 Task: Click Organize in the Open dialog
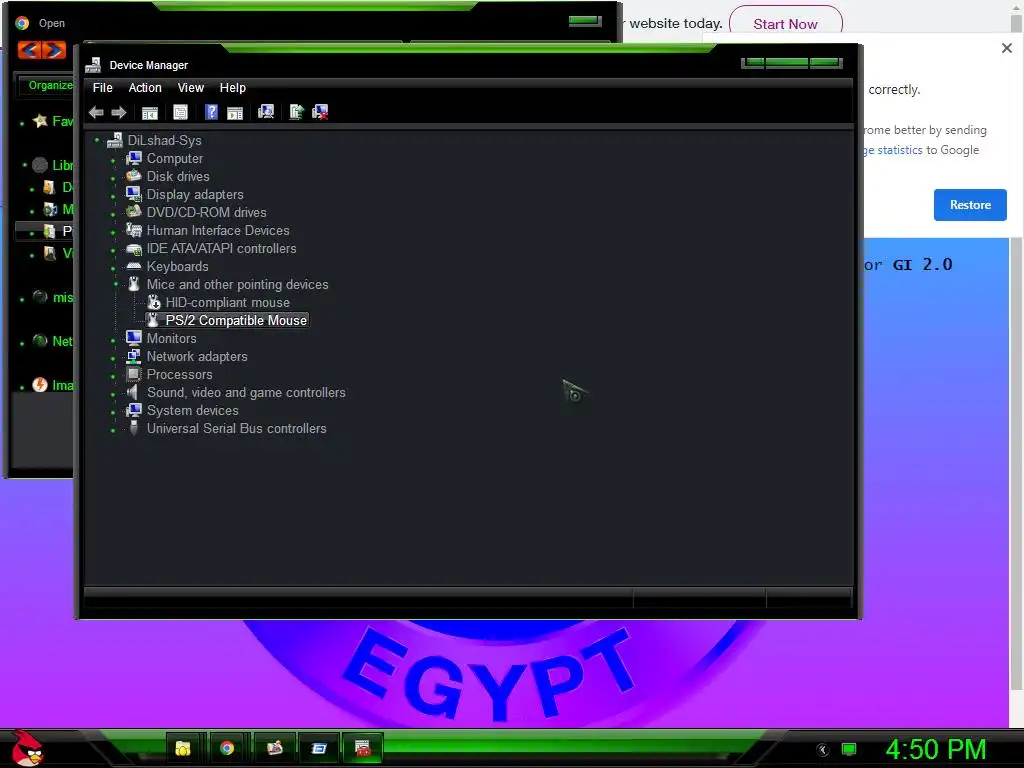coord(50,85)
